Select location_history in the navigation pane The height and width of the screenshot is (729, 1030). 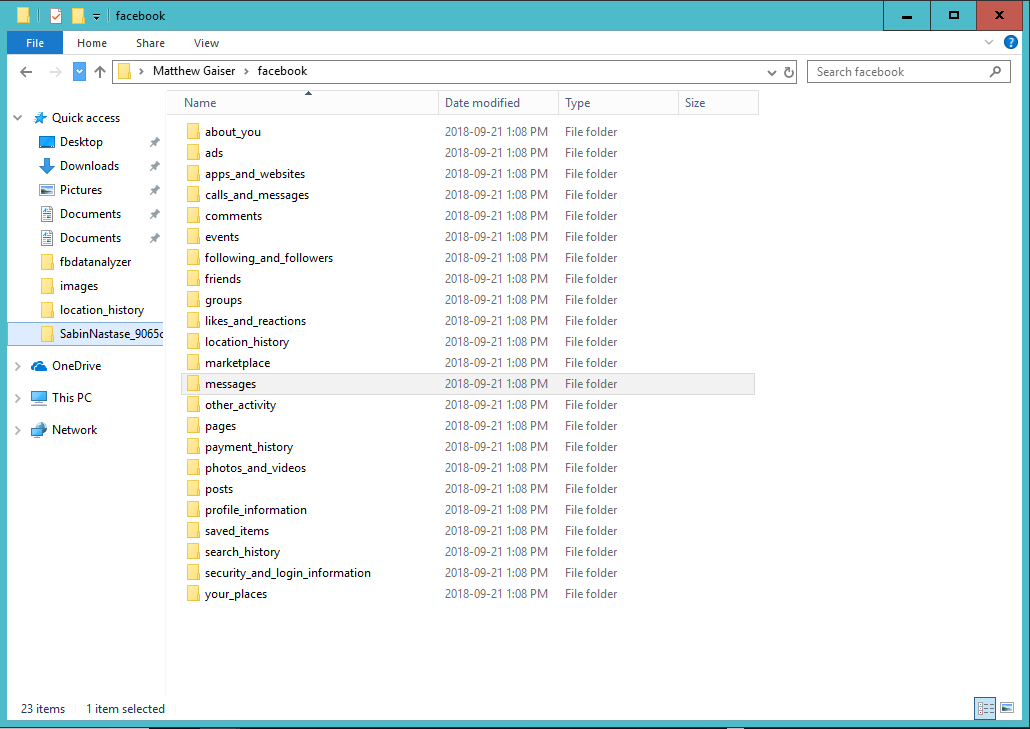[102, 310]
